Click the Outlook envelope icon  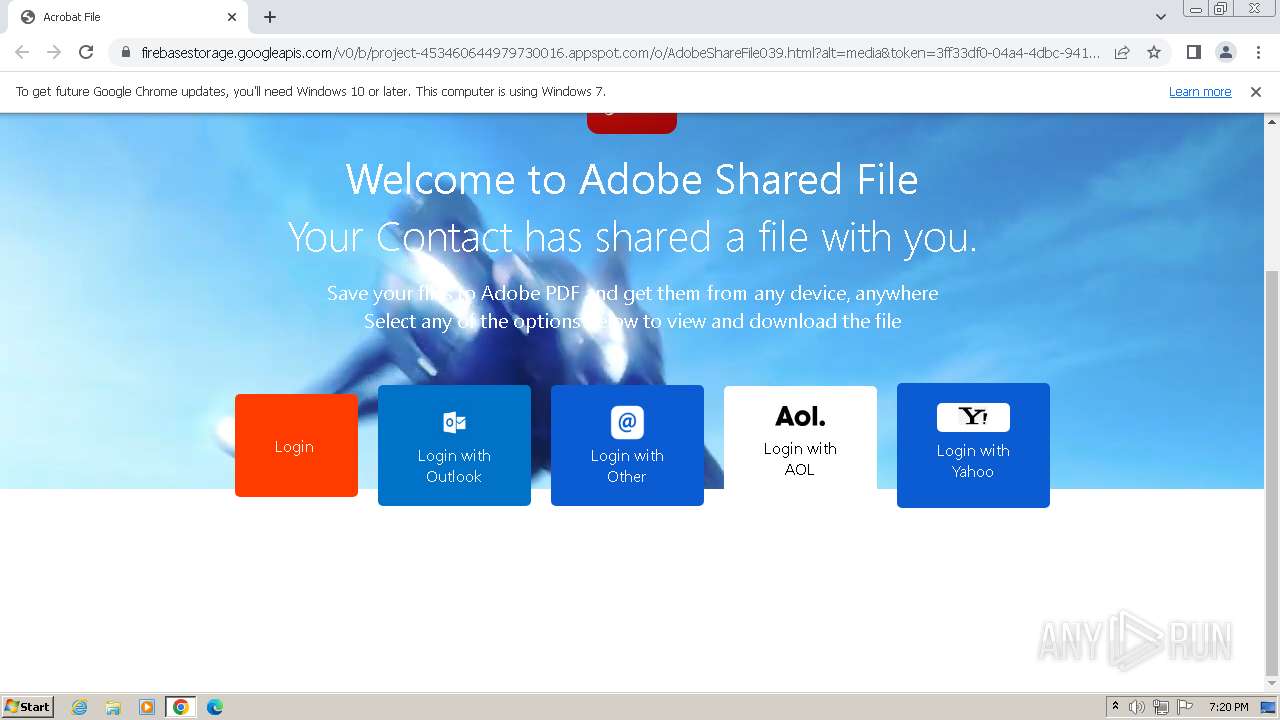(454, 422)
